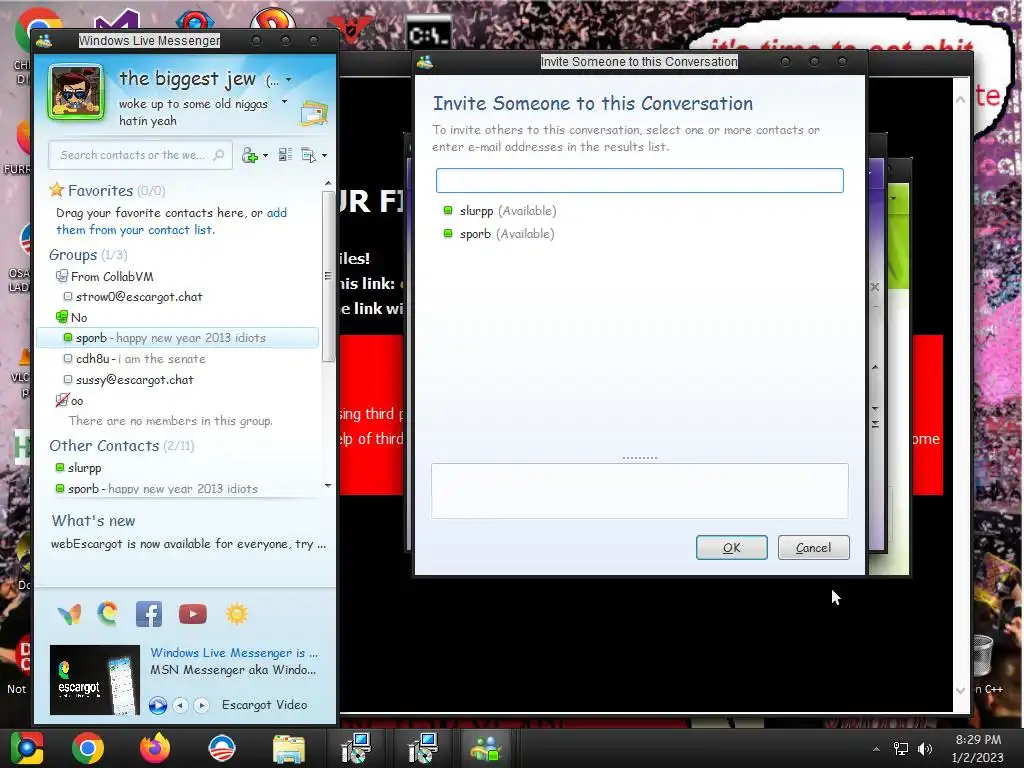Click the contact list scrollbar thumb

tap(328, 274)
